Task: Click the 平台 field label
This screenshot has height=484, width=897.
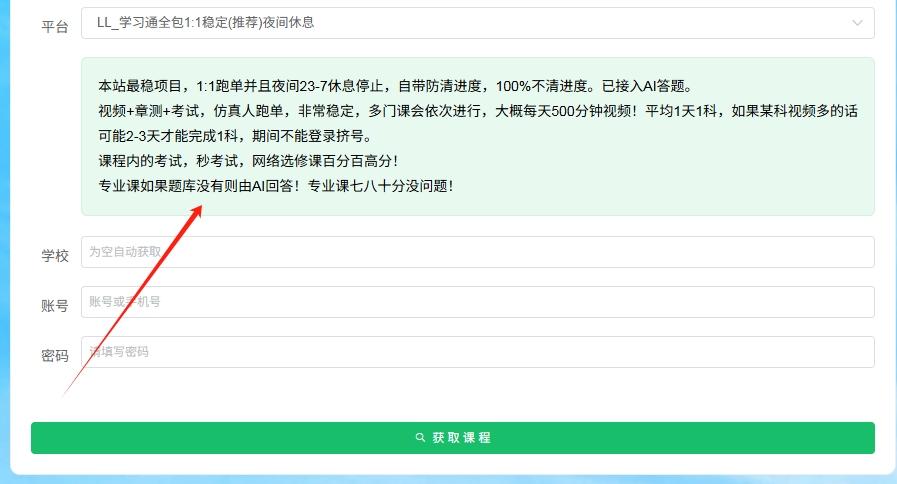Action: click(x=55, y=27)
